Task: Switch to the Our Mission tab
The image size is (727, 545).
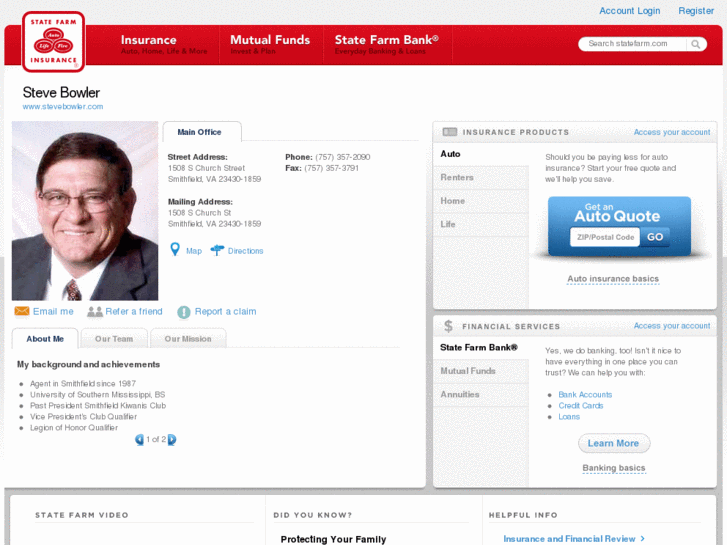Action: pos(188,339)
